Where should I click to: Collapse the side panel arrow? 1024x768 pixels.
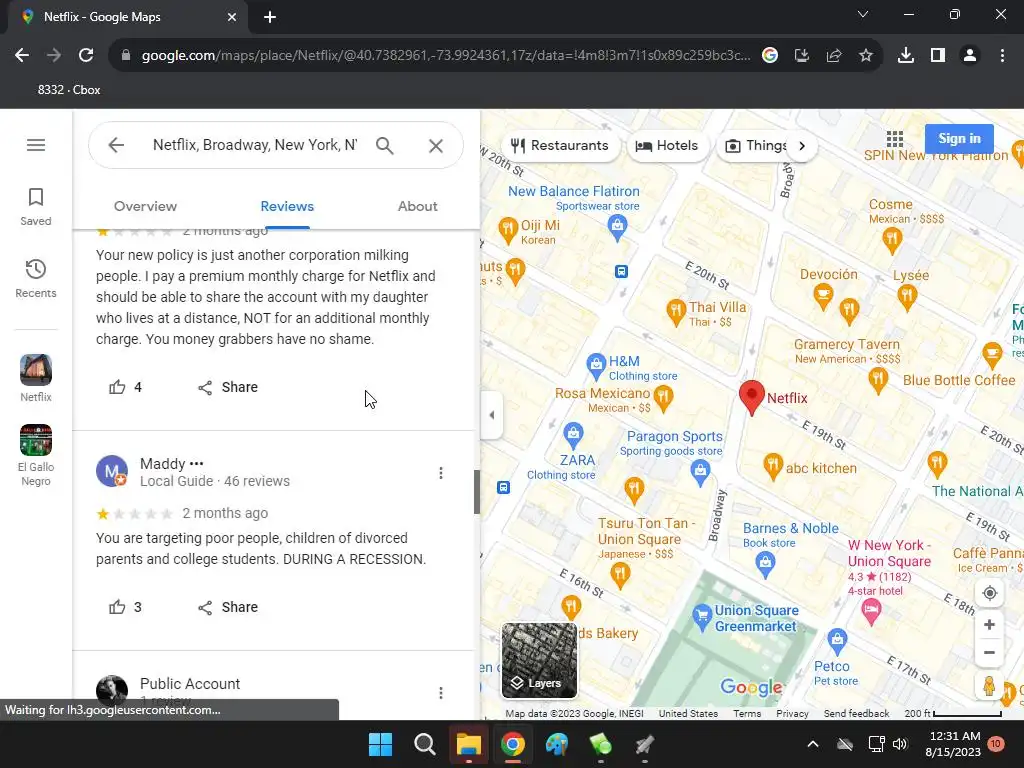point(492,415)
